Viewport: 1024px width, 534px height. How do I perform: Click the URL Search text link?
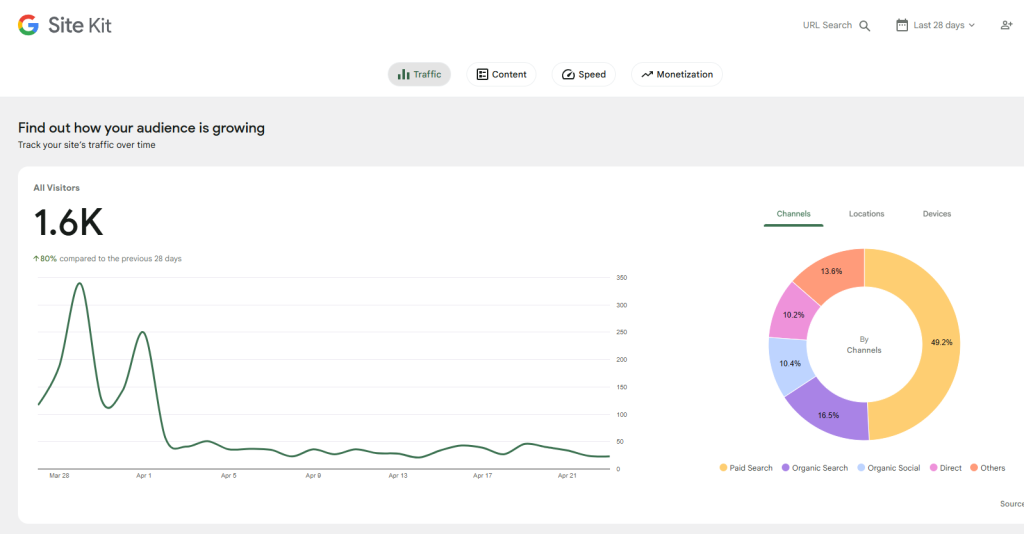coord(827,25)
